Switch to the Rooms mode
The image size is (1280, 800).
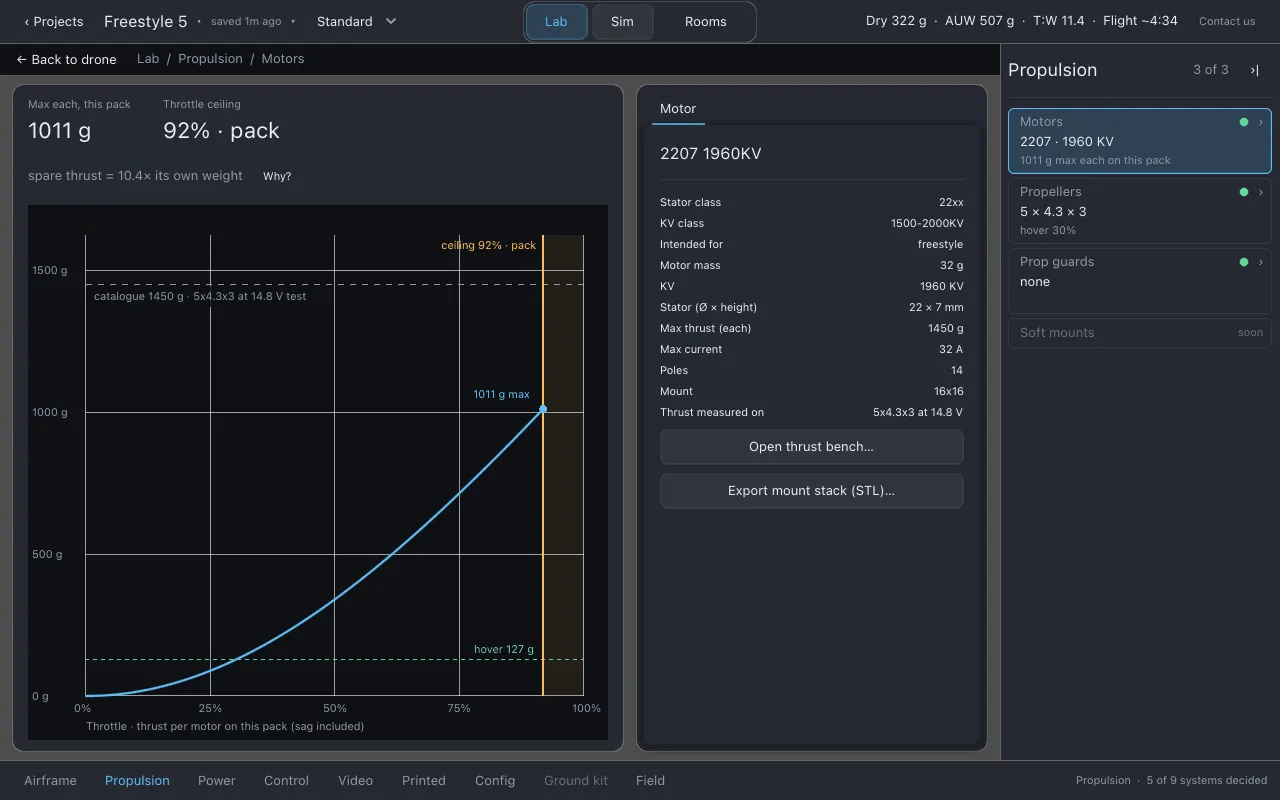tap(706, 21)
